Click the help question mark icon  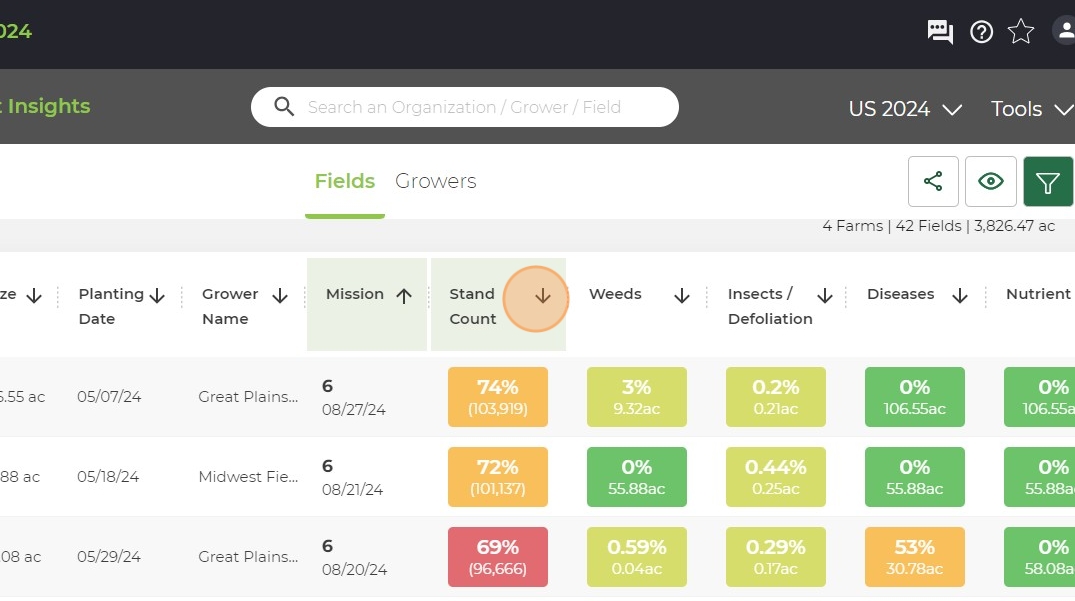tap(981, 32)
